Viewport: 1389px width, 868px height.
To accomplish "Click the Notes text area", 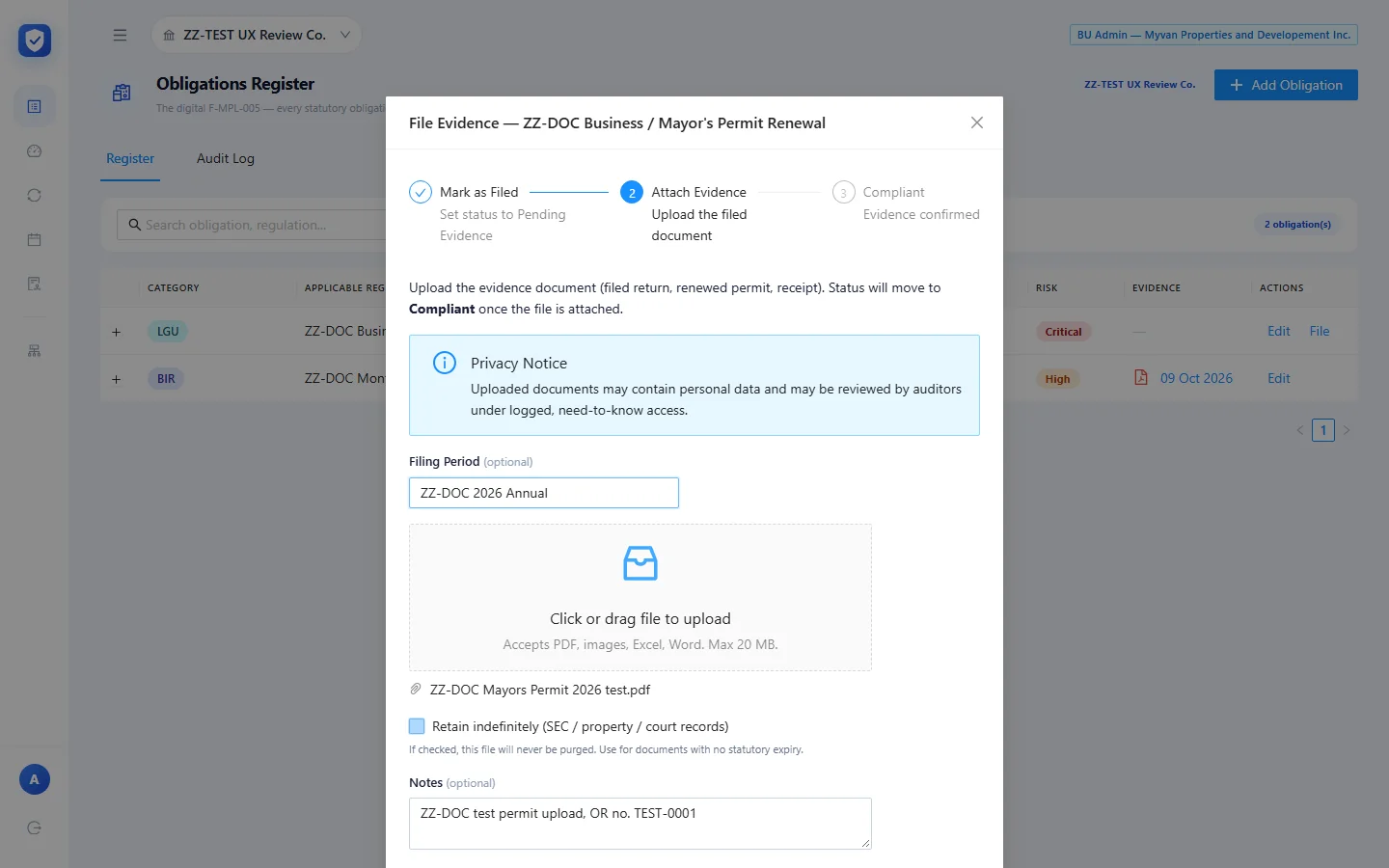I will pos(640,824).
